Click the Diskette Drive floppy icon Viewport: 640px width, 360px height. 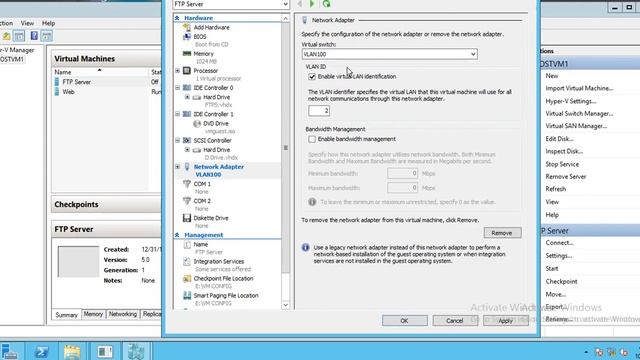[187, 218]
